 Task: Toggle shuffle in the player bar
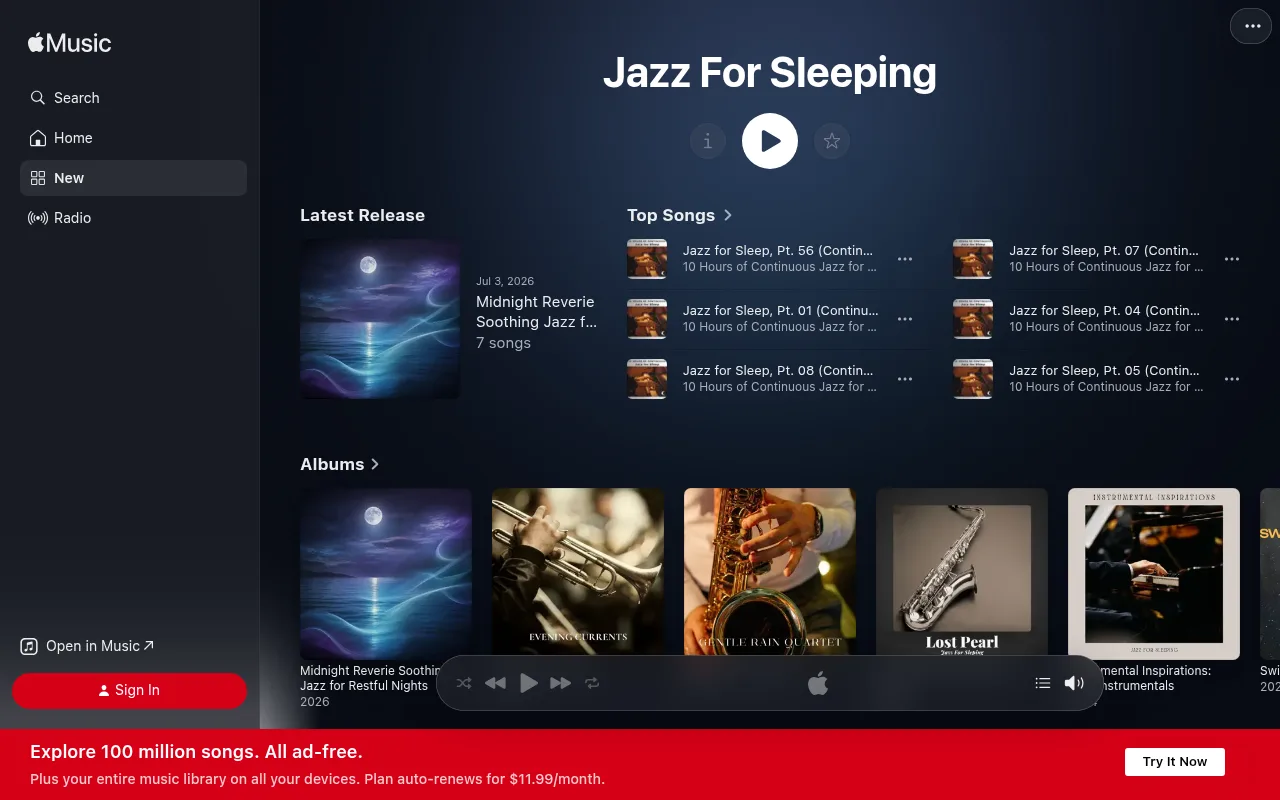click(x=464, y=683)
